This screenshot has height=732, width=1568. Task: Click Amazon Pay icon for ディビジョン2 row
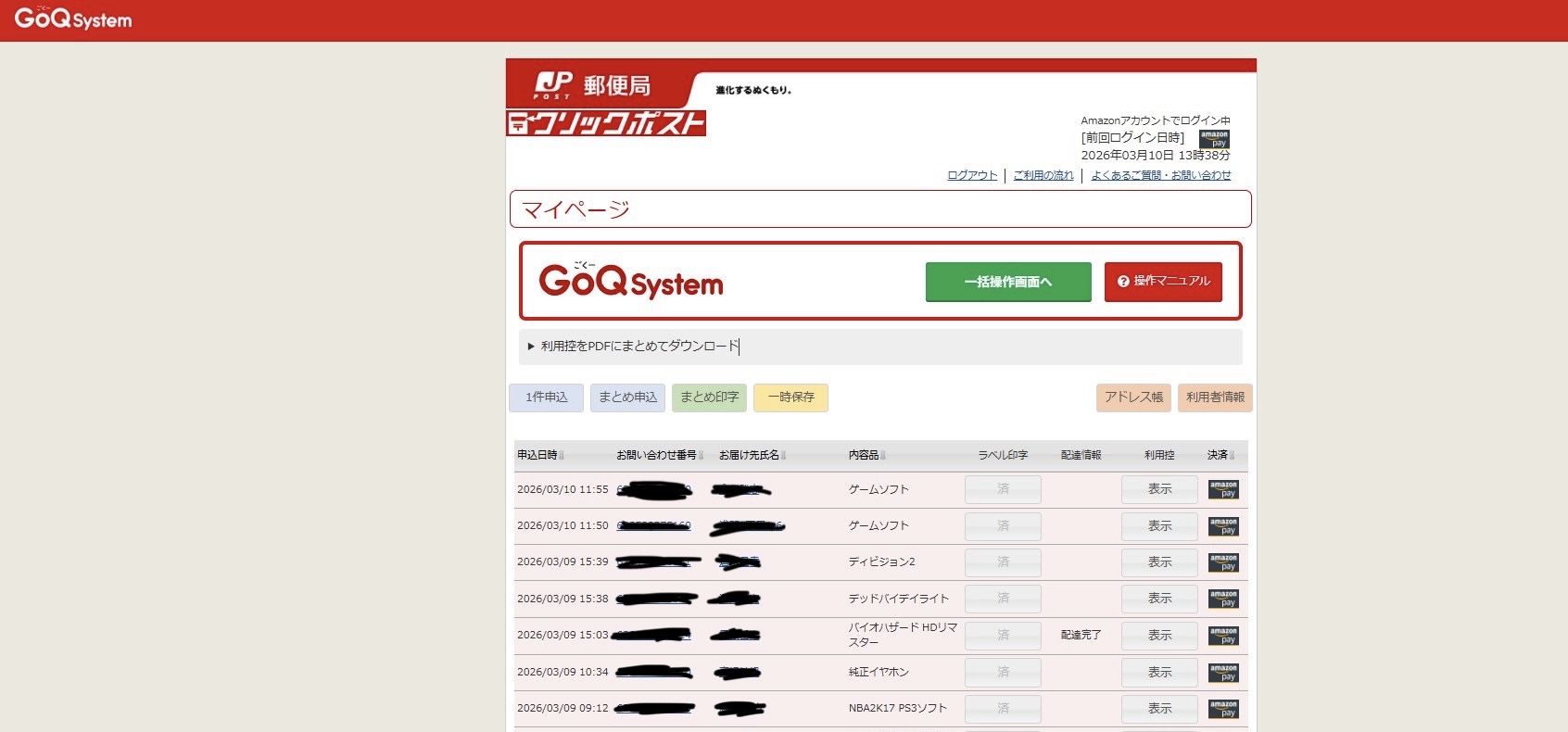click(x=1223, y=562)
